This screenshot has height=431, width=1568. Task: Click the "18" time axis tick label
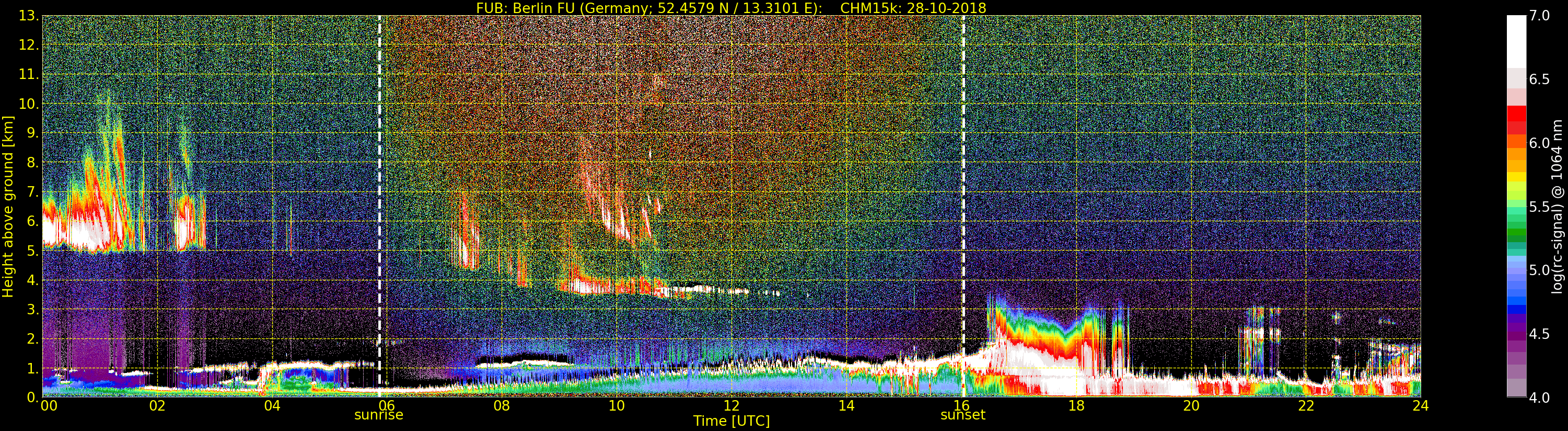click(1076, 405)
